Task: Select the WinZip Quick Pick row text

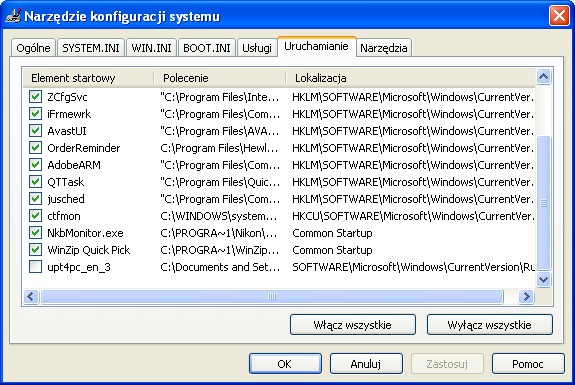Action: click(89, 250)
